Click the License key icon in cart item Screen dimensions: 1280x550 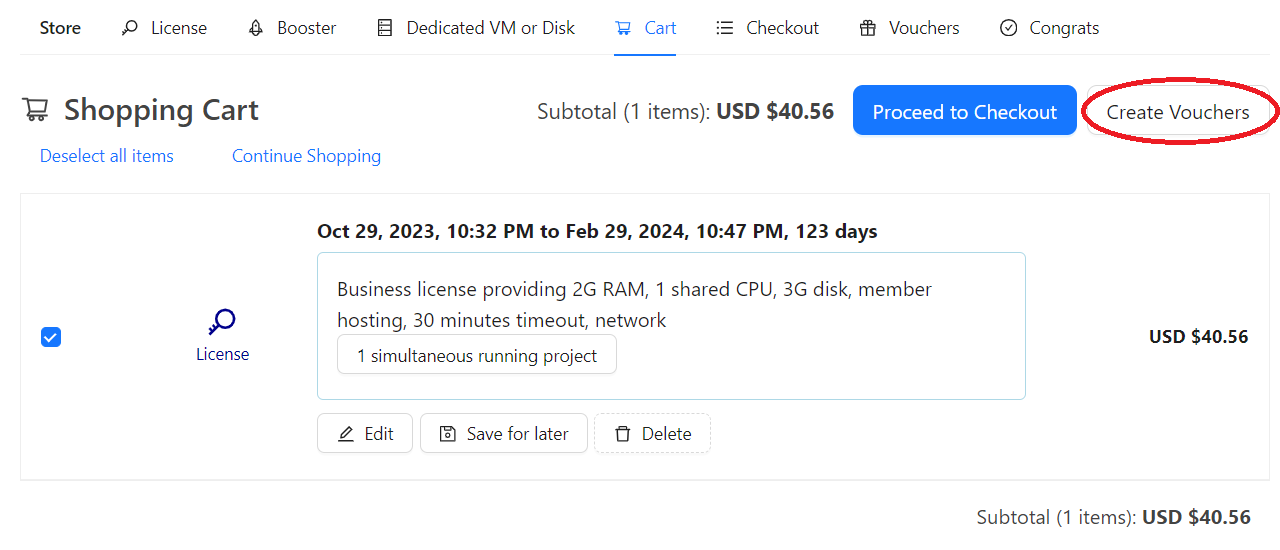(222, 322)
